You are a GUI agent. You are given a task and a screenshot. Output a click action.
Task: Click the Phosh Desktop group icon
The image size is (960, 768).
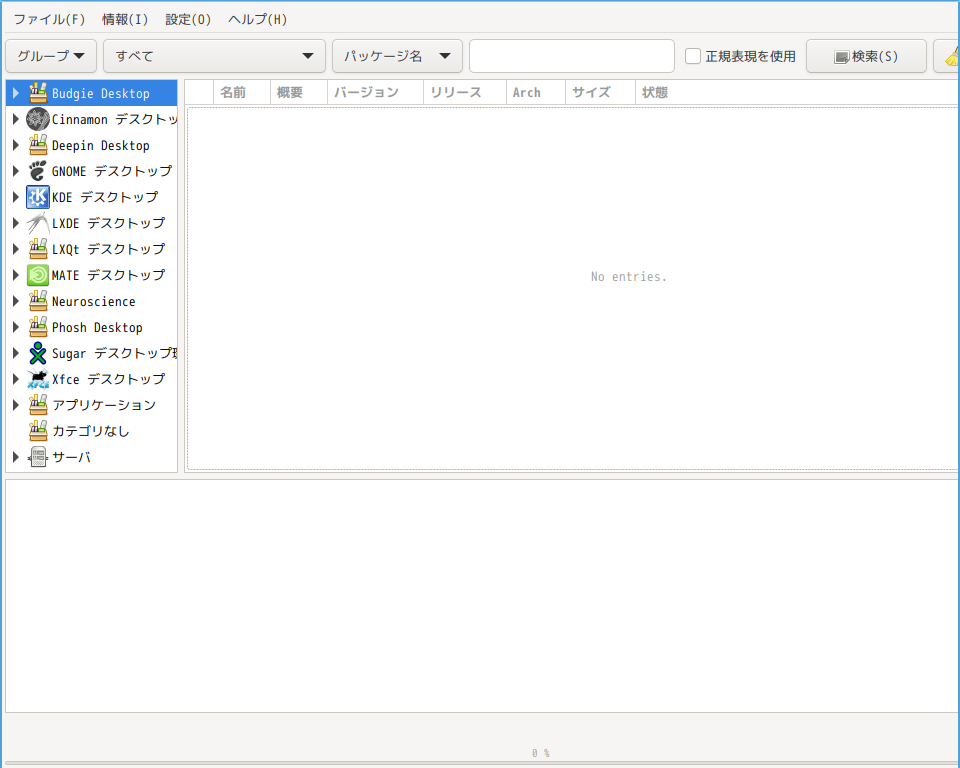pos(38,327)
